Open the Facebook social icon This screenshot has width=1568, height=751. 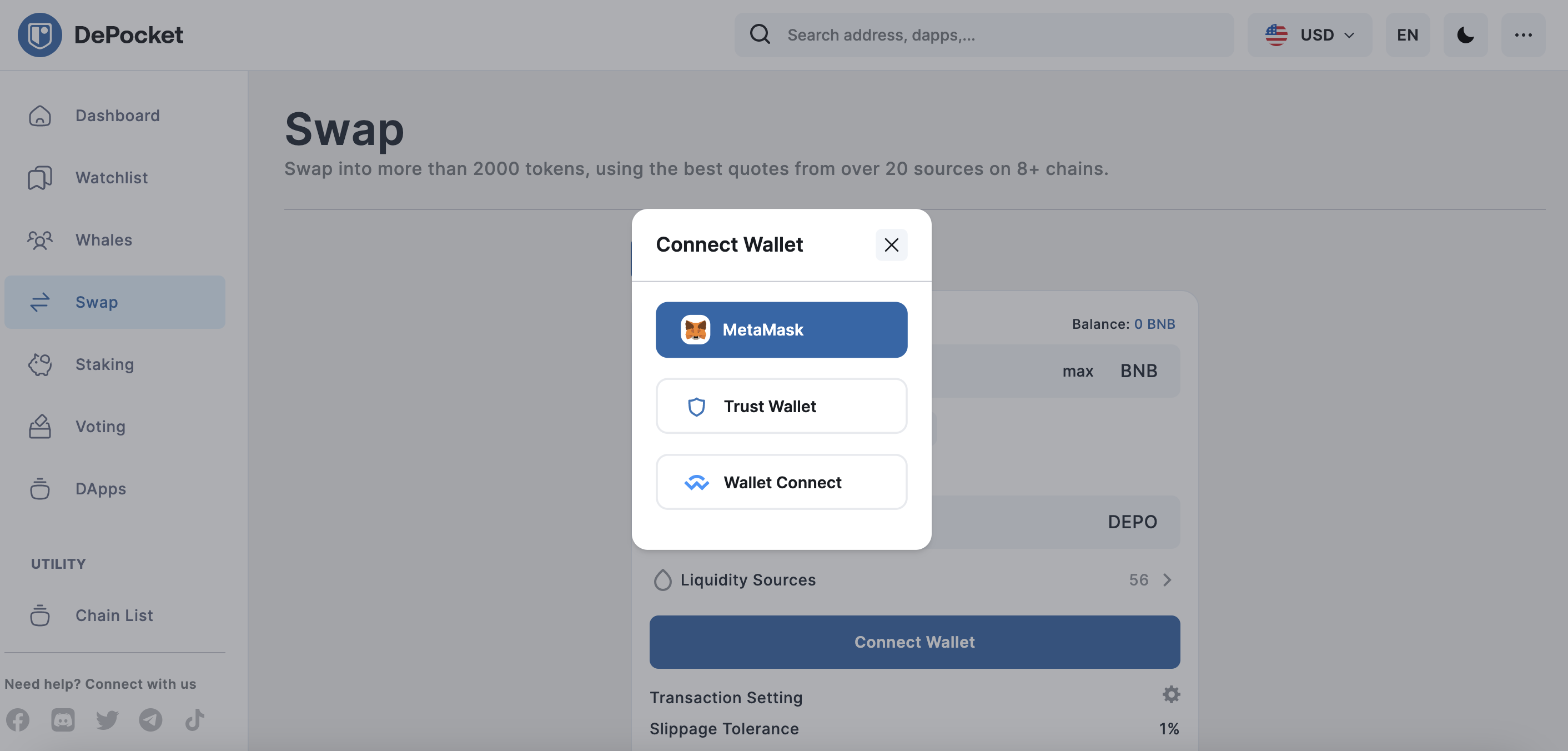click(18, 720)
